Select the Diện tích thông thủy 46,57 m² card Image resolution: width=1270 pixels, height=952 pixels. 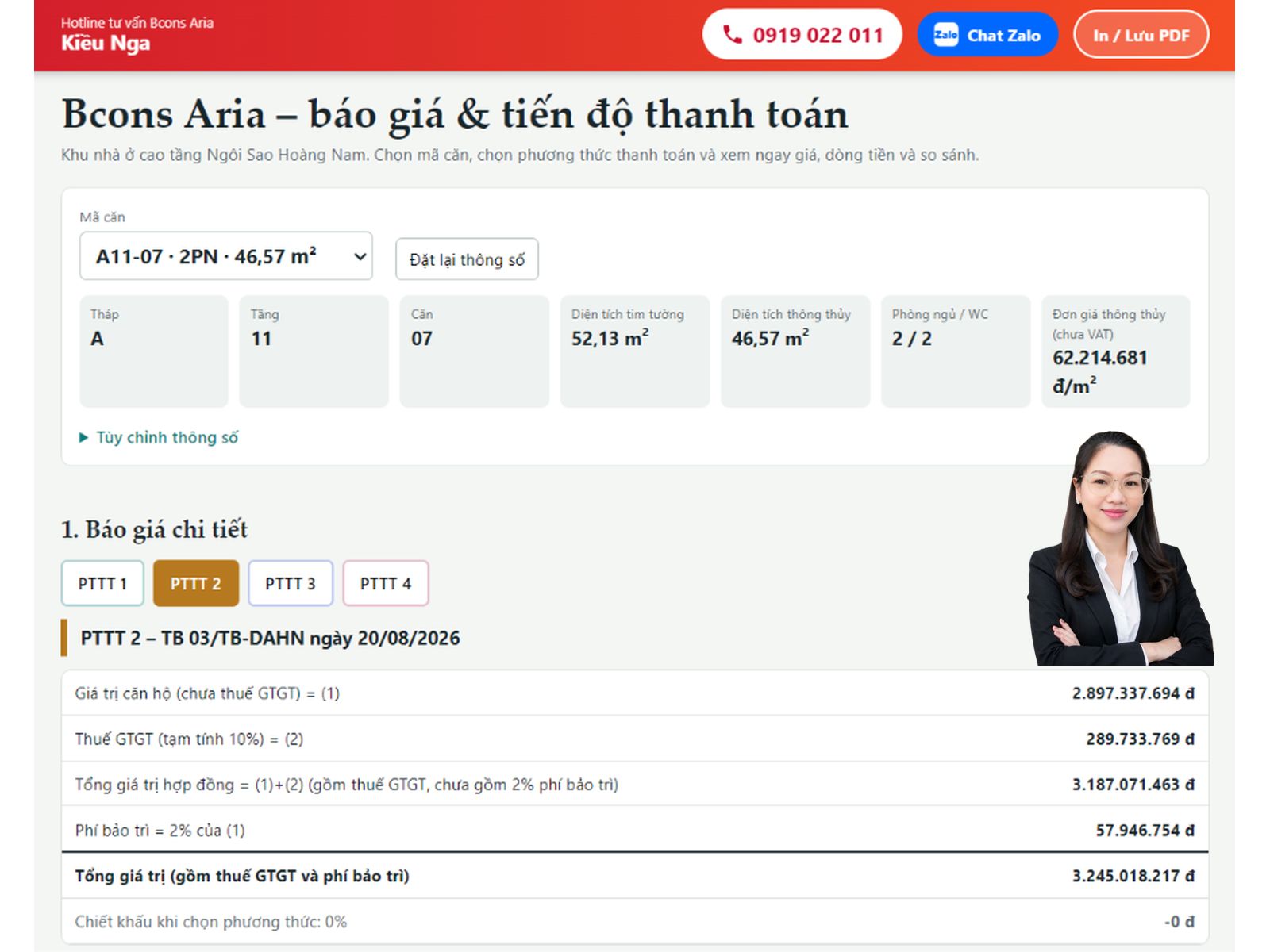(795, 351)
